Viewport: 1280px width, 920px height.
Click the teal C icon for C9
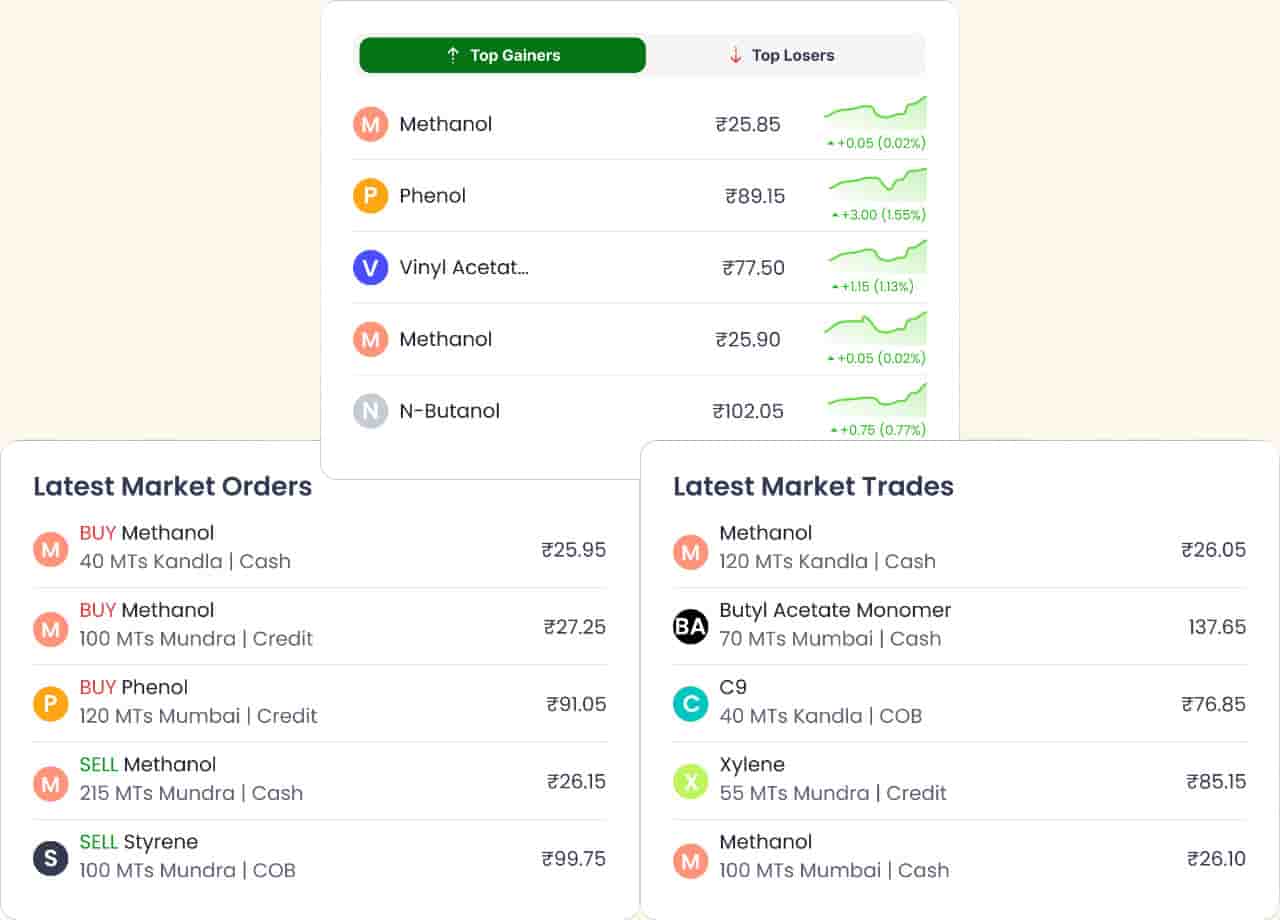click(690, 704)
